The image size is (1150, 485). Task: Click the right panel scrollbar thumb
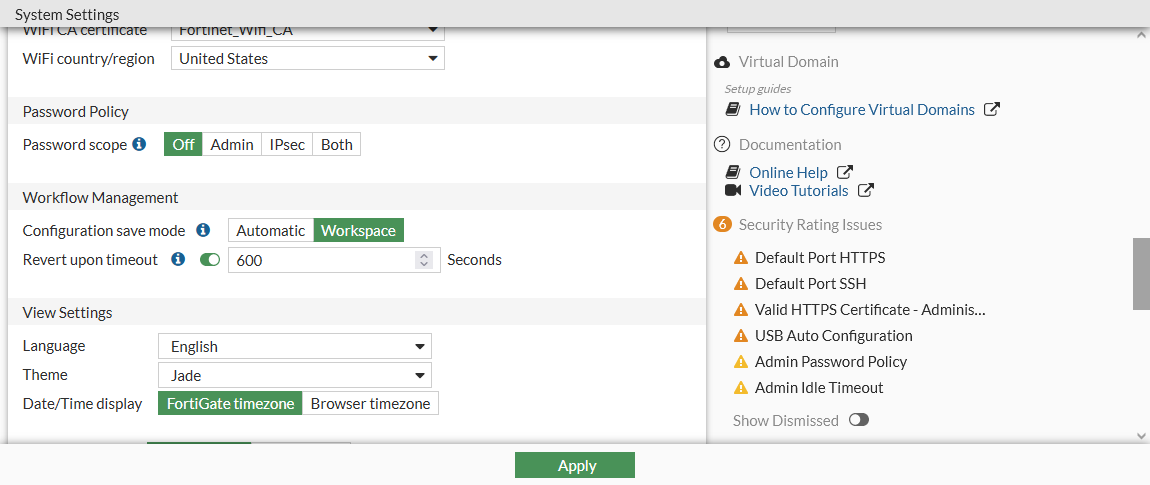[1141, 273]
